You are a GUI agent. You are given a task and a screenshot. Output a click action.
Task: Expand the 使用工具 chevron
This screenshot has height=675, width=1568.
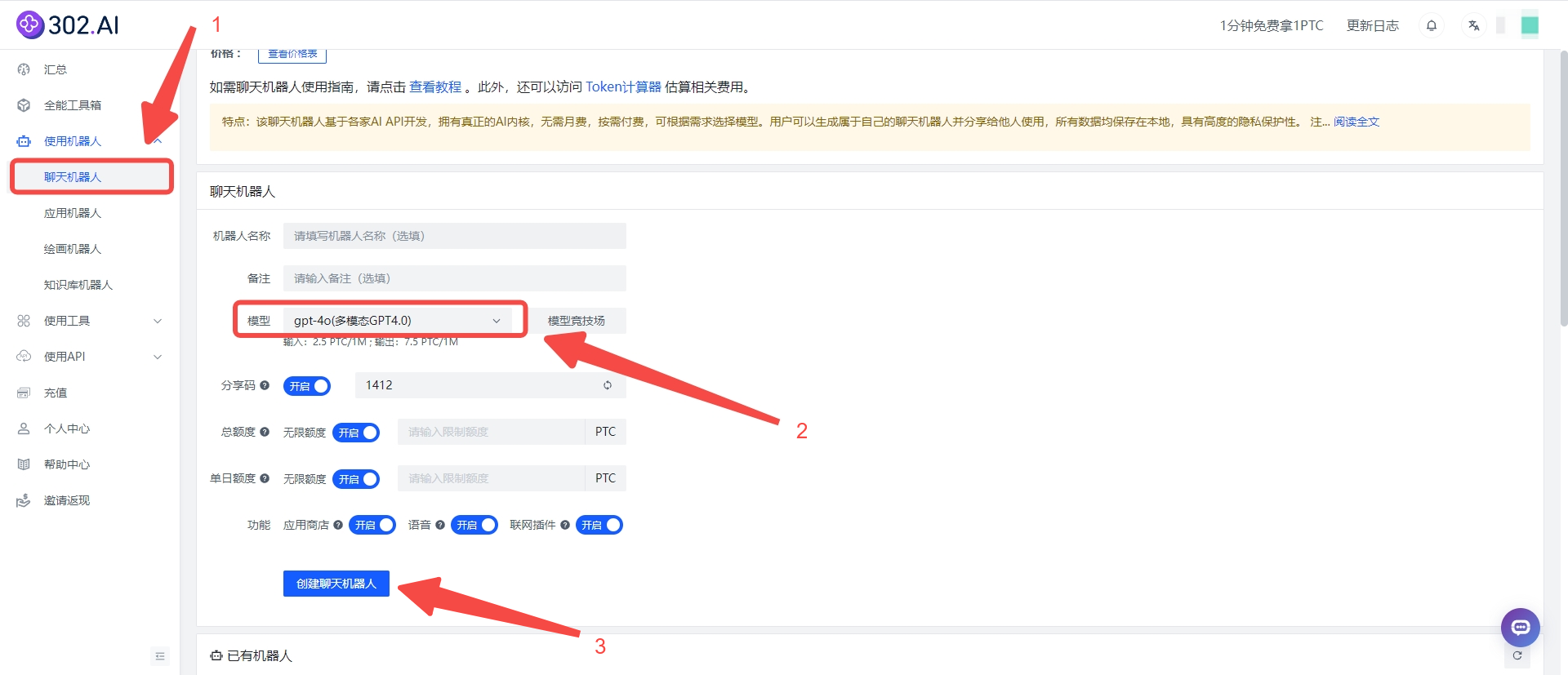tap(158, 321)
